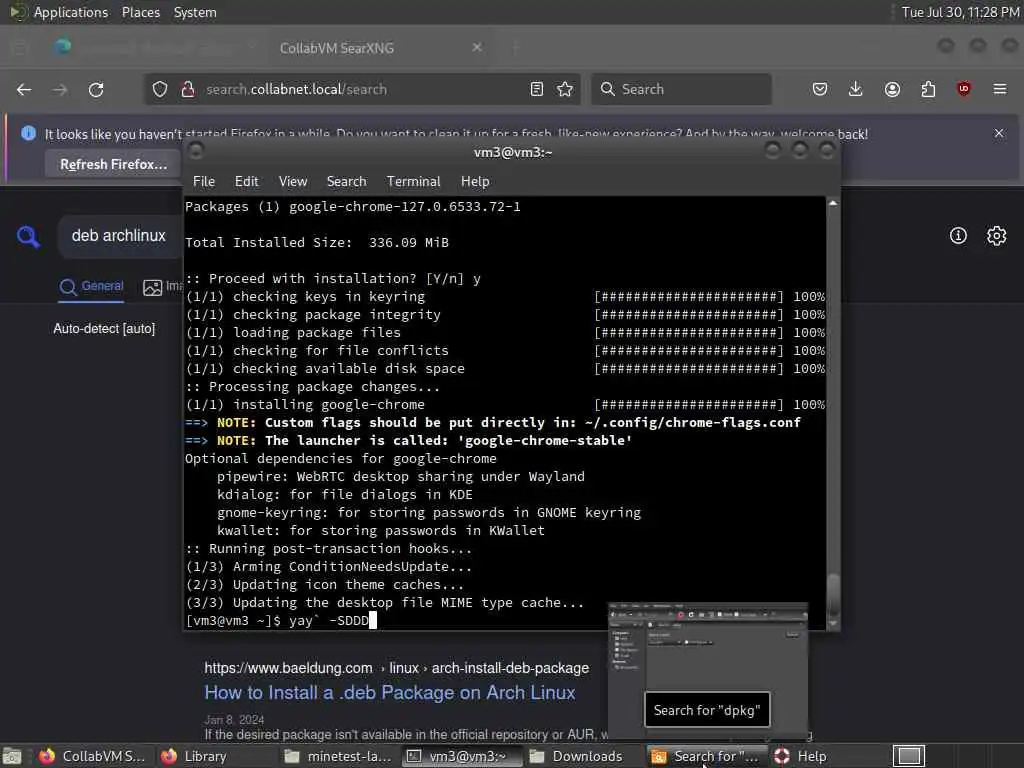Switch to Downloads taskbar window
This screenshot has height=768, width=1024.
coord(576,756)
